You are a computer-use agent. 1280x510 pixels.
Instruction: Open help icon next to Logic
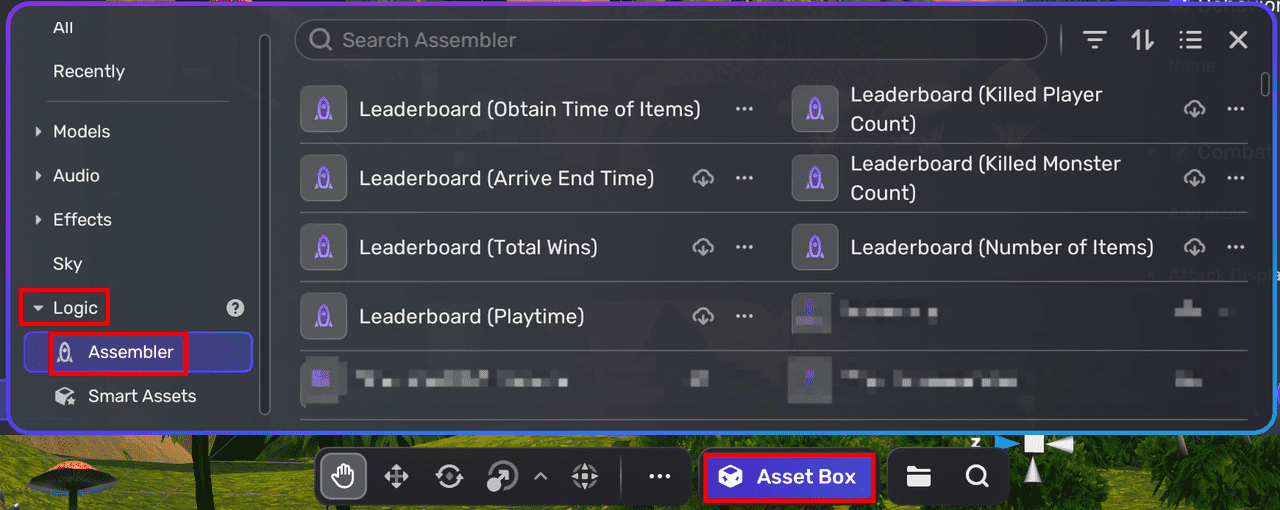click(x=236, y=308)
